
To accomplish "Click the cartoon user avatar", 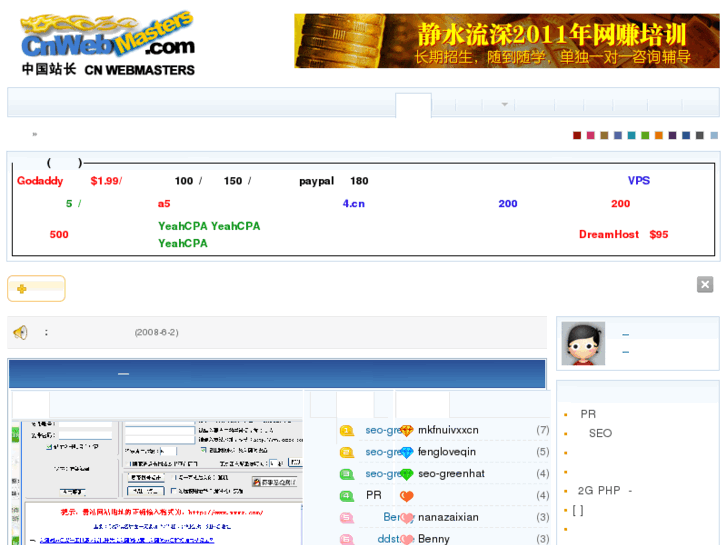I will 583,343.
